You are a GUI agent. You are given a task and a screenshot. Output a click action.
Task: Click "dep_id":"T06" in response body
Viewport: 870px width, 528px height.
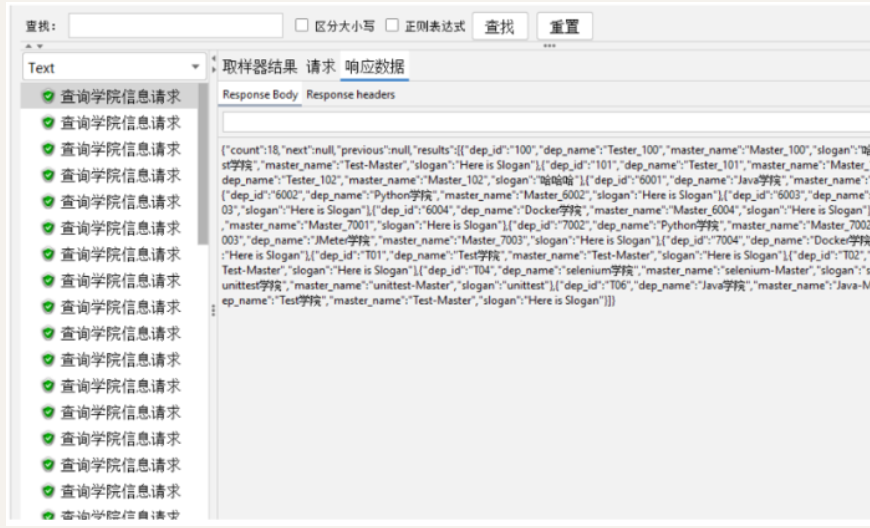pos(596,285)
